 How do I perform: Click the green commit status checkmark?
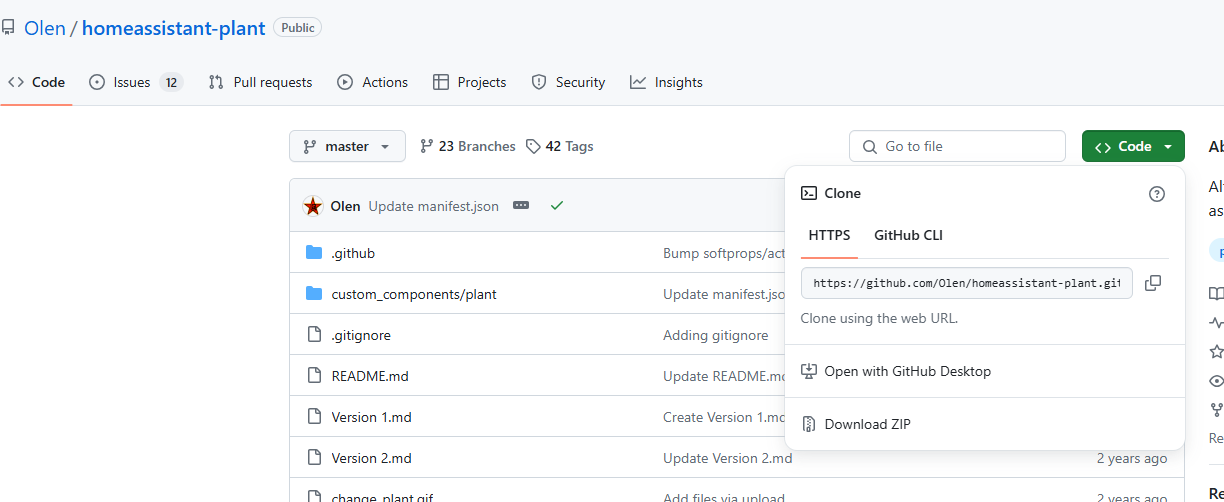click(557, 206)
